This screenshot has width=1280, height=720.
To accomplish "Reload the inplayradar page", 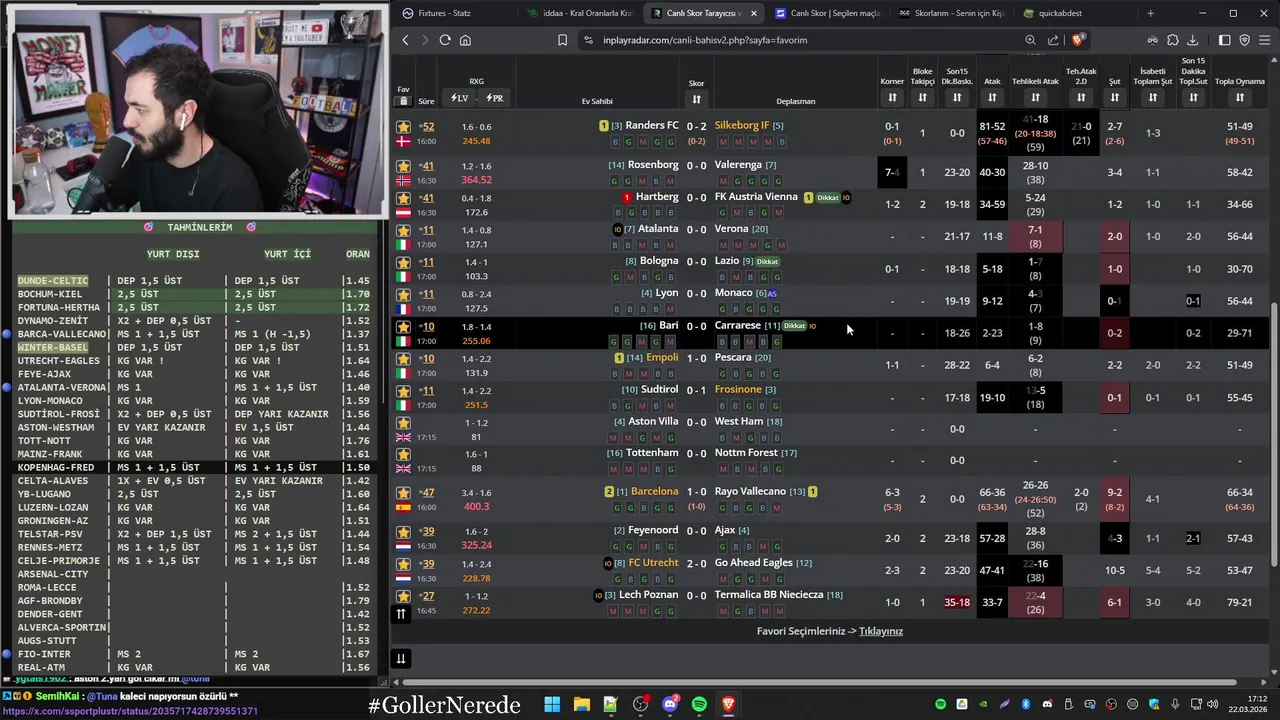I will (445, 40).
